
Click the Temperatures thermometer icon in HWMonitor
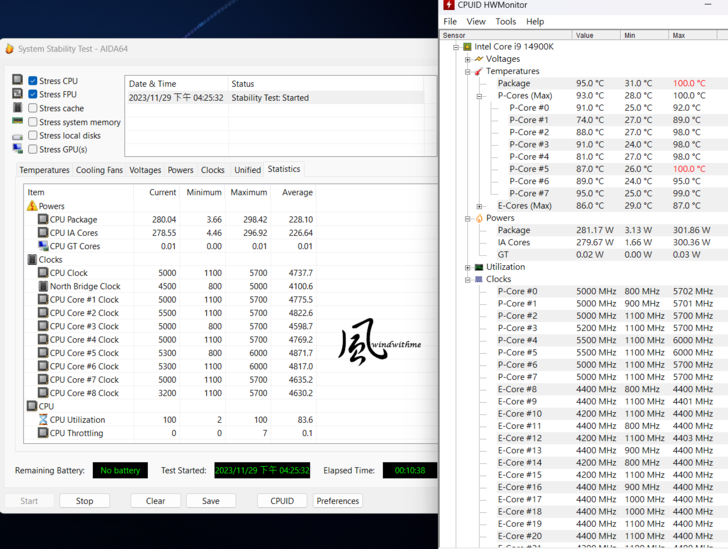(x=478, y=72)
